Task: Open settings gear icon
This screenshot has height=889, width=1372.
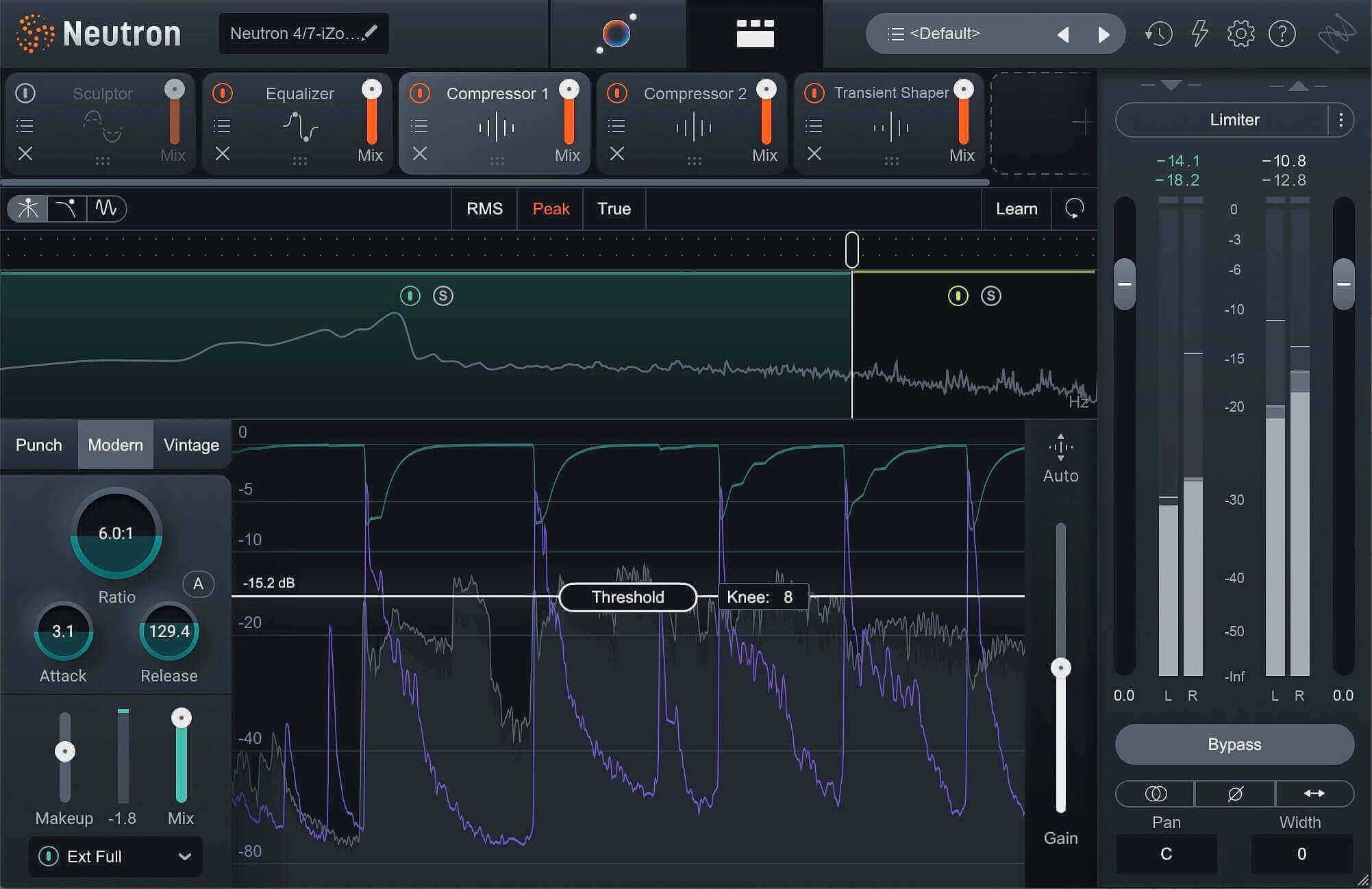Action: 1240,34
